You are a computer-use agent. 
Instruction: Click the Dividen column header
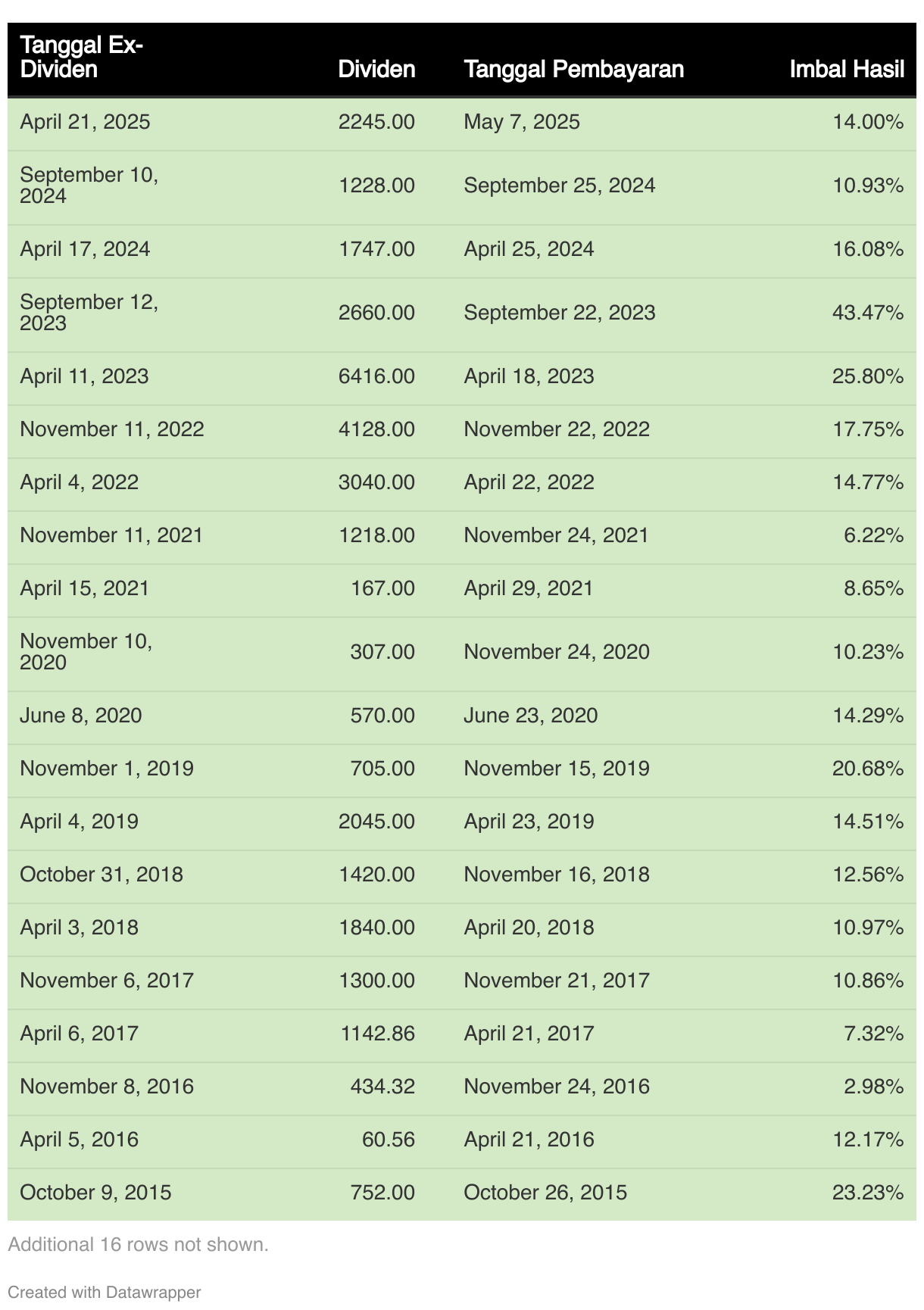[376, 70]
